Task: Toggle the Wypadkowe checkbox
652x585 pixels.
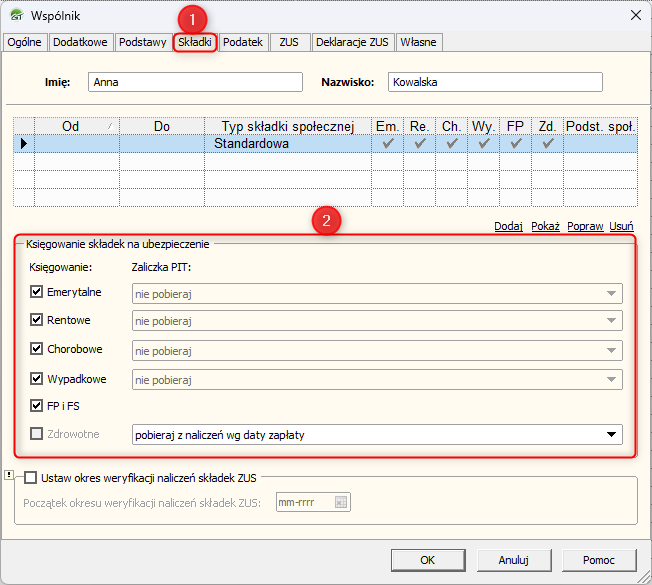Action: click(x=38, y=379)
